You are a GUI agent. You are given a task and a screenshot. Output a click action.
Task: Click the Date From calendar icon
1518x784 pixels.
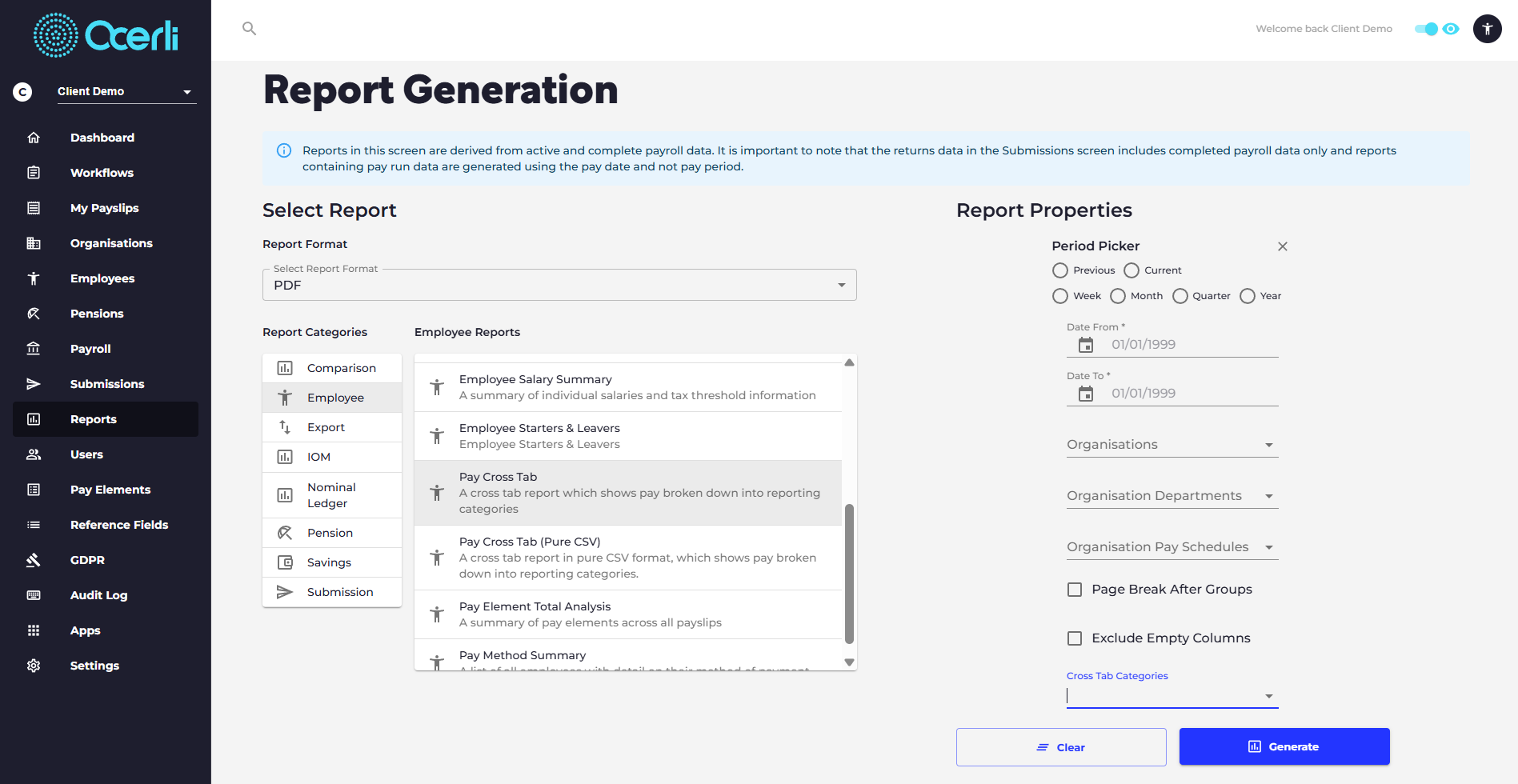(1086, 345)
